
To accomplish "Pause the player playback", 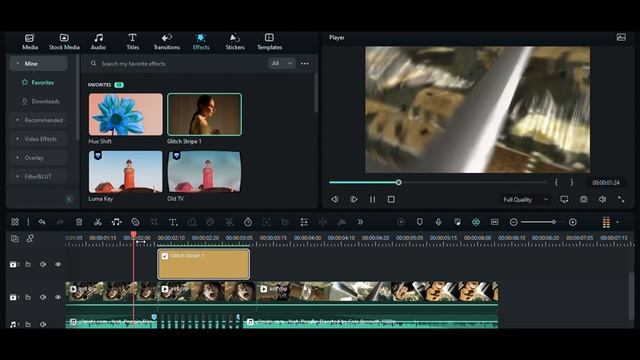I will [x=372, y=199].
